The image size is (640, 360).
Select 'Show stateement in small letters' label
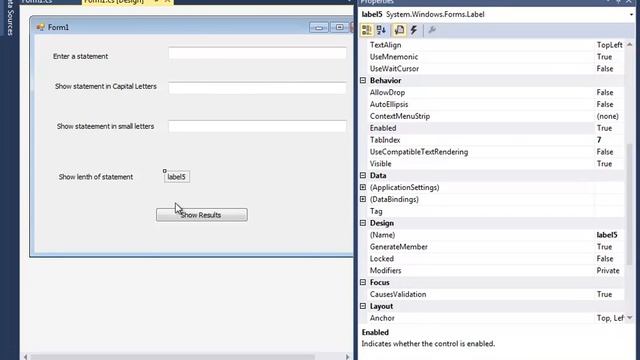pos(105,127)
